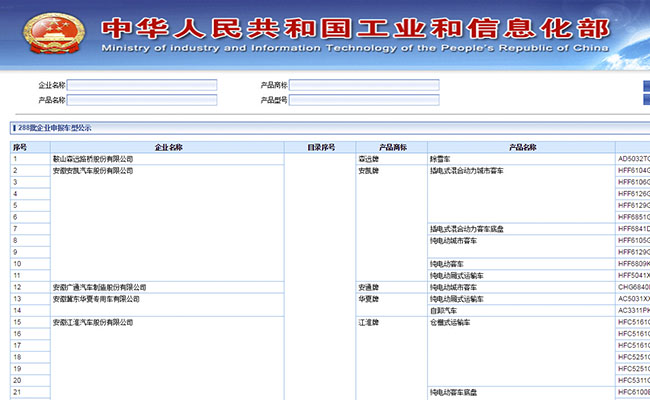Click 纯电动厢式运输车 in row 11

(x=457, y=276)
